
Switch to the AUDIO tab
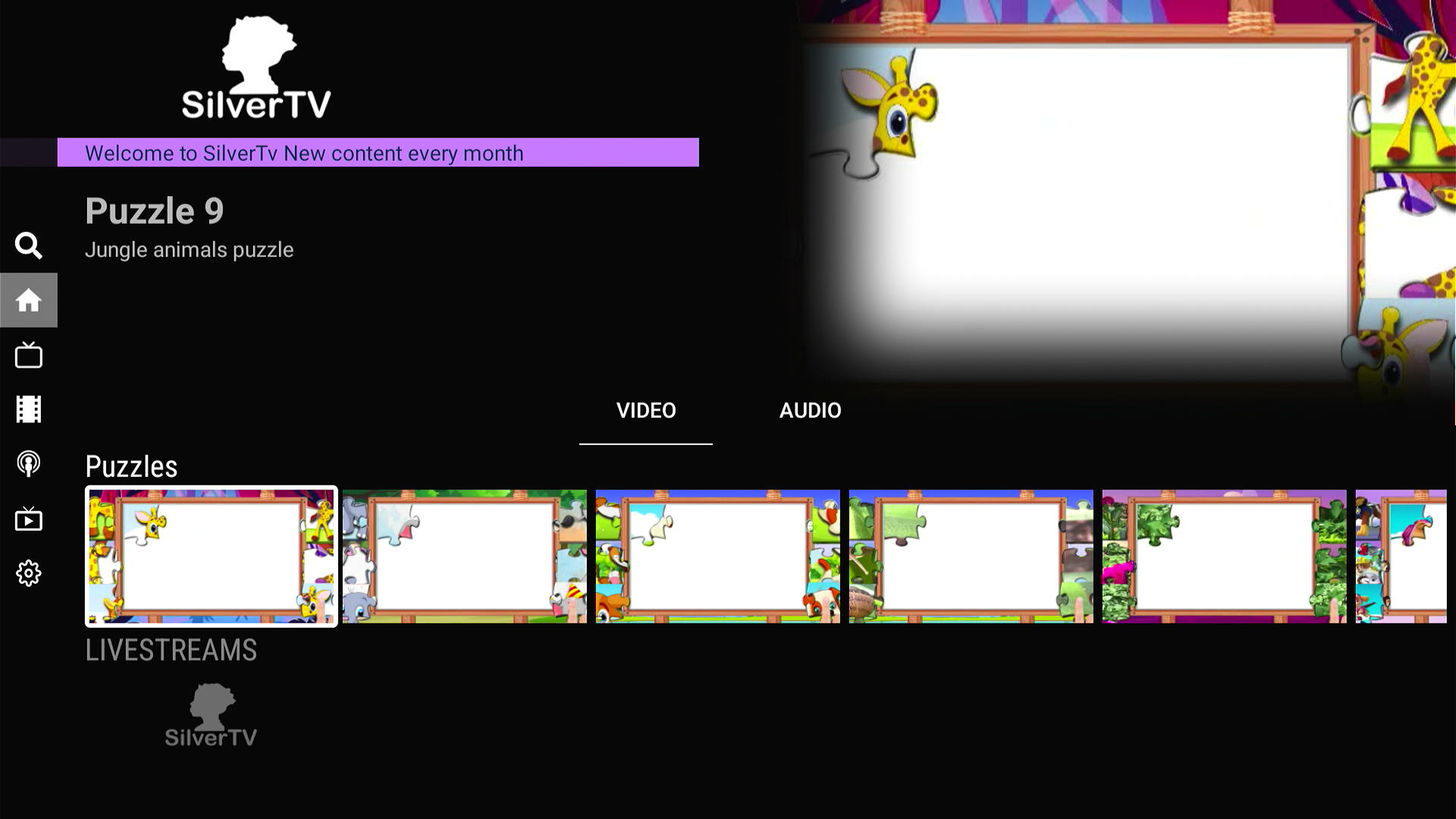click(x=810, y=410)
